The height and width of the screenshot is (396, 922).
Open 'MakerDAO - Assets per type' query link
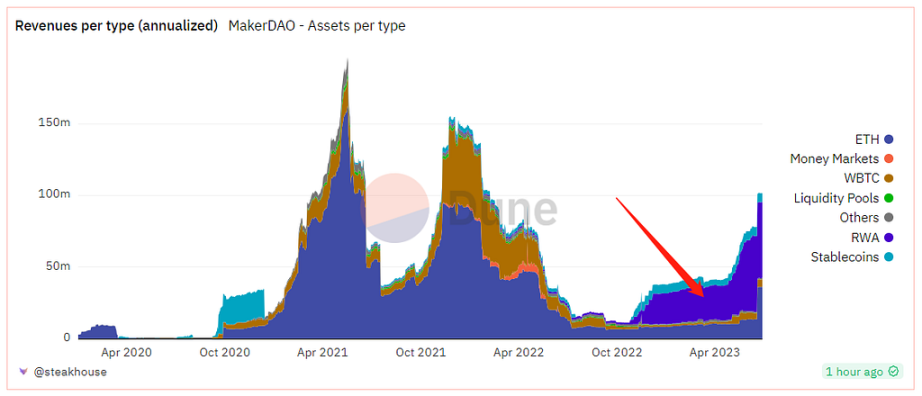[316, 26]
